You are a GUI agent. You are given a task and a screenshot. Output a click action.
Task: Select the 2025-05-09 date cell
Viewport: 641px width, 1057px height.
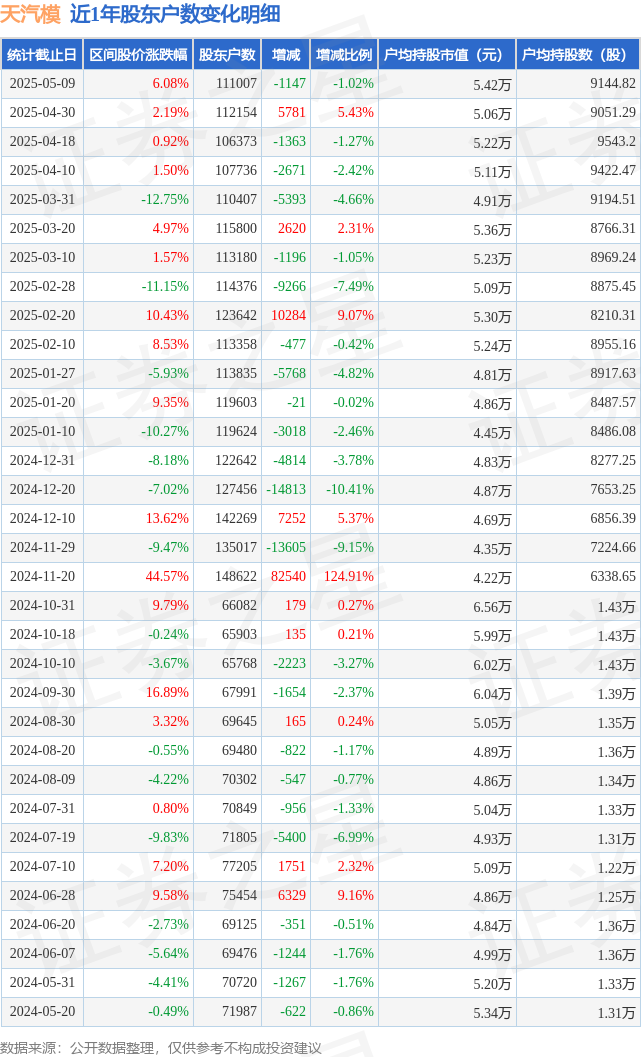[42, 84]
